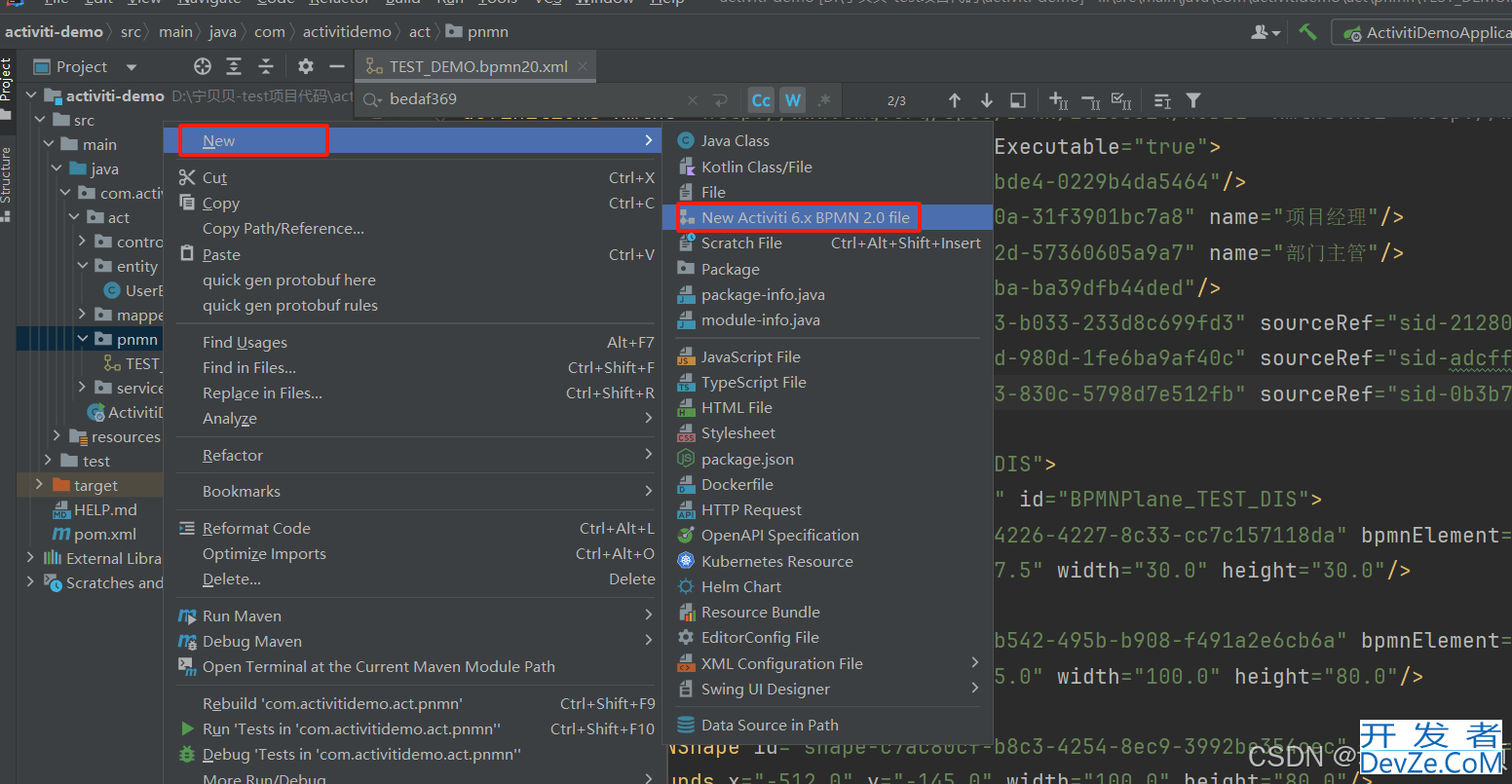Hide the Project tool window with minus icon

coord(337,66)
